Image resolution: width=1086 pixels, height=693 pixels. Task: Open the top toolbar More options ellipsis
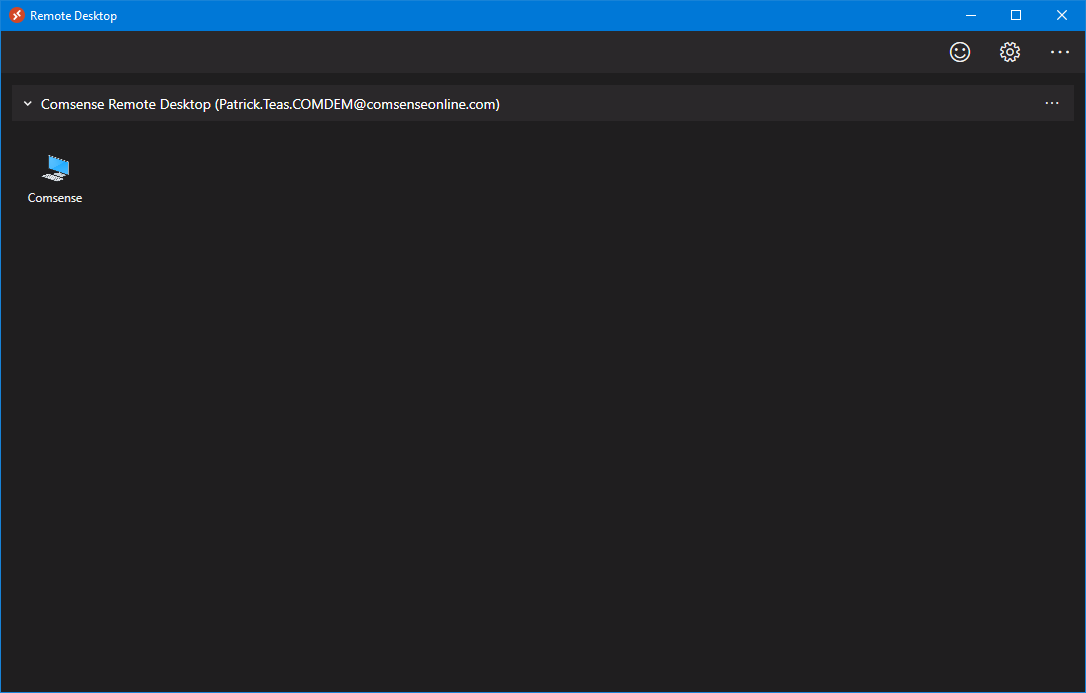click(x=1060, y=52)
